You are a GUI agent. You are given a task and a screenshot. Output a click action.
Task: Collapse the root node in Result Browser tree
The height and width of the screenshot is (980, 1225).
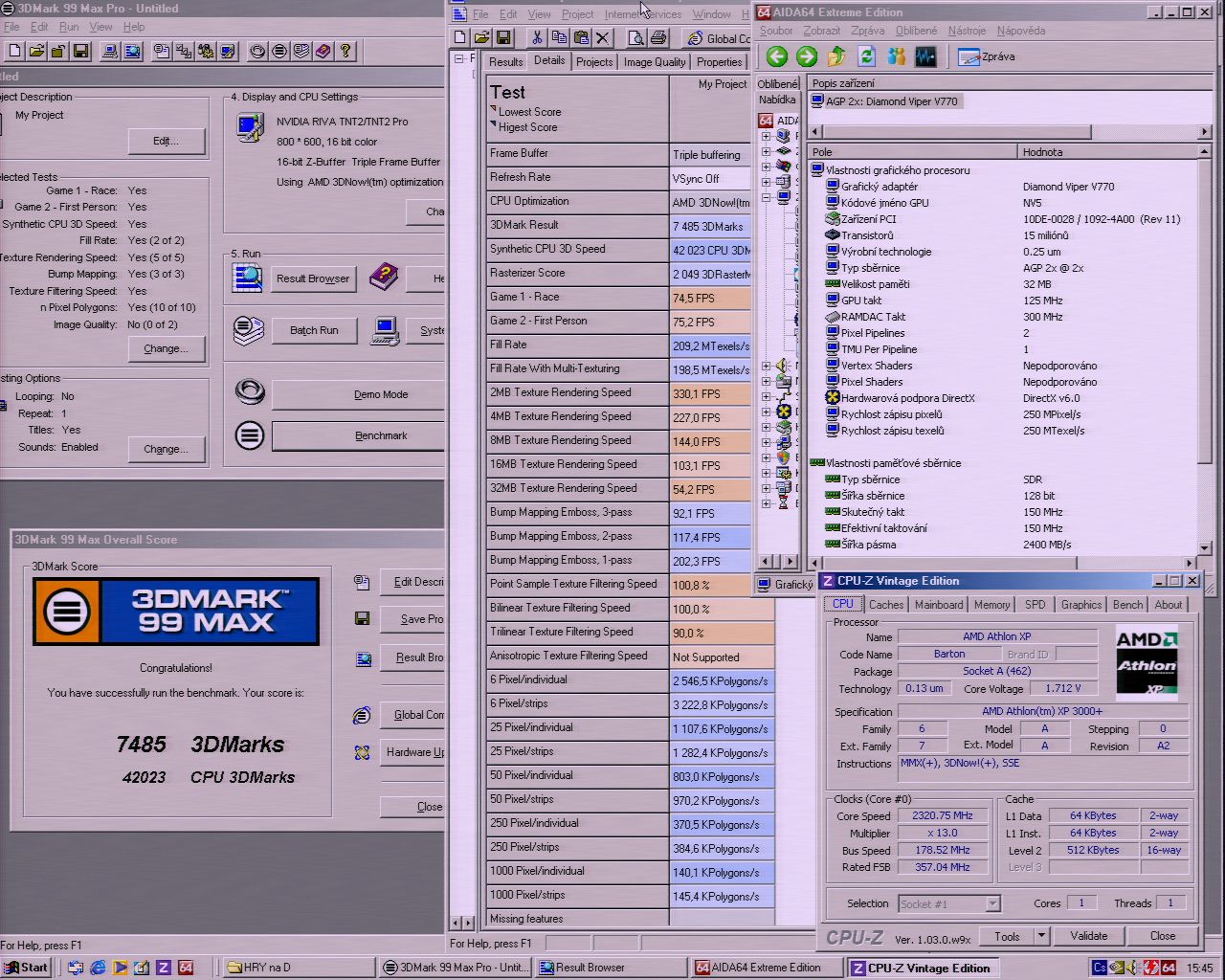(x=458, y=58)
